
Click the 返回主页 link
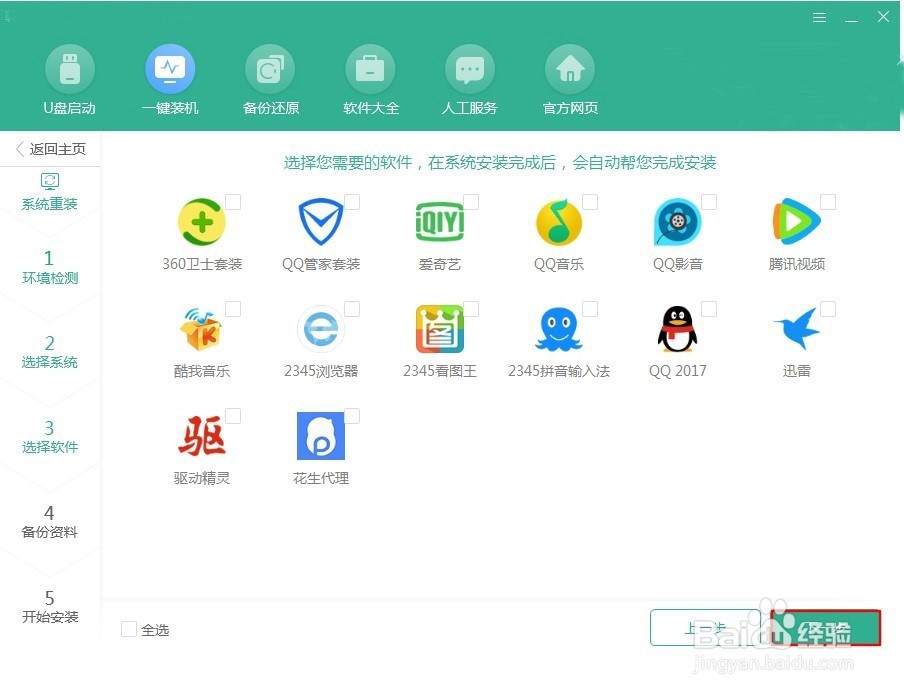click(x=52, y=147)
